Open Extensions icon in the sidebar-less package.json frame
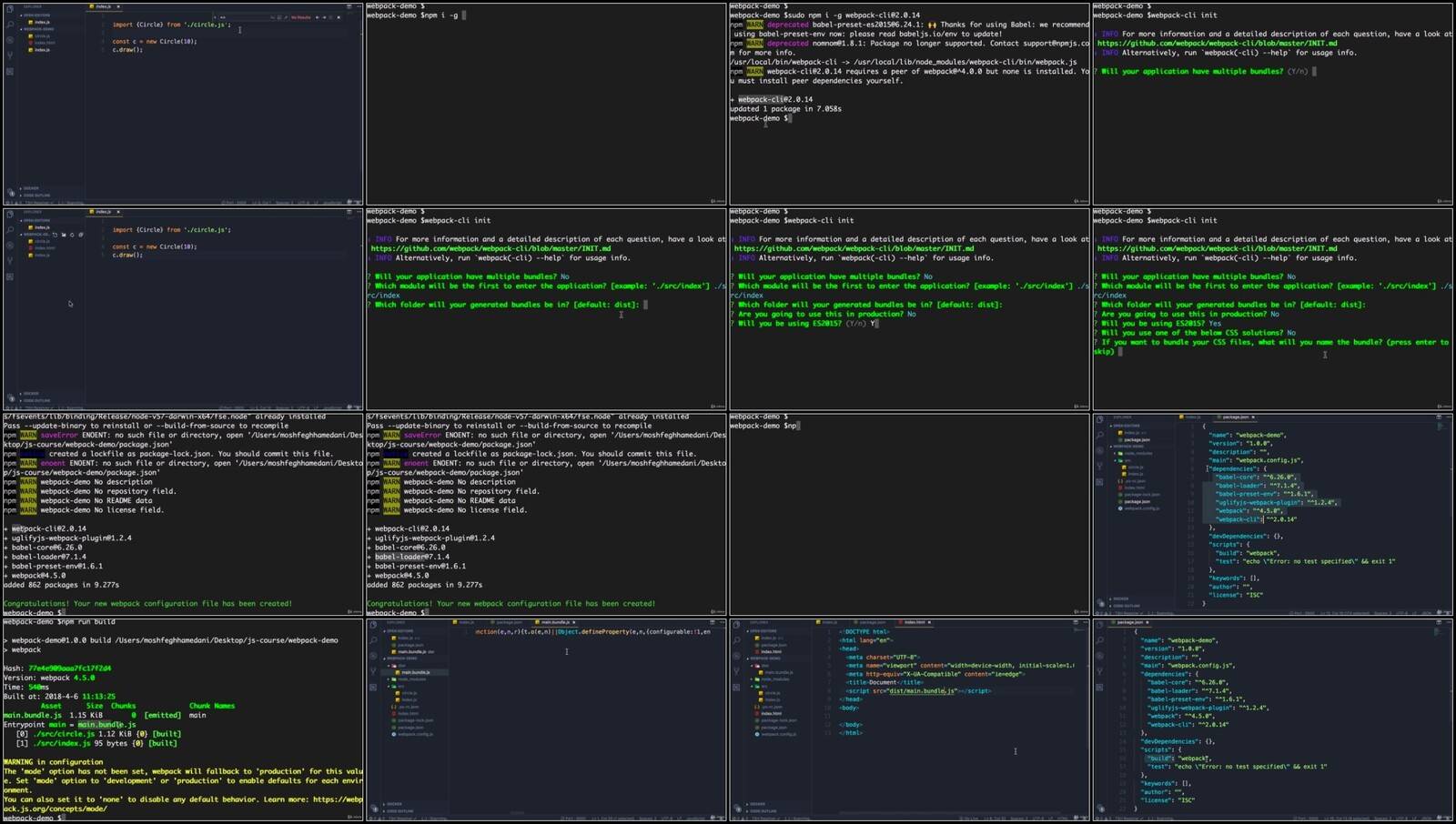 (1099, 688)
